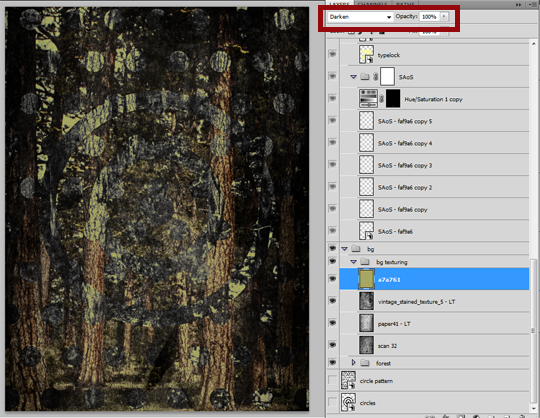Viewport: 540px width, 418px height.
Task: Collapse the bg texturing group triangle
Action: click(x=353, y=262)
